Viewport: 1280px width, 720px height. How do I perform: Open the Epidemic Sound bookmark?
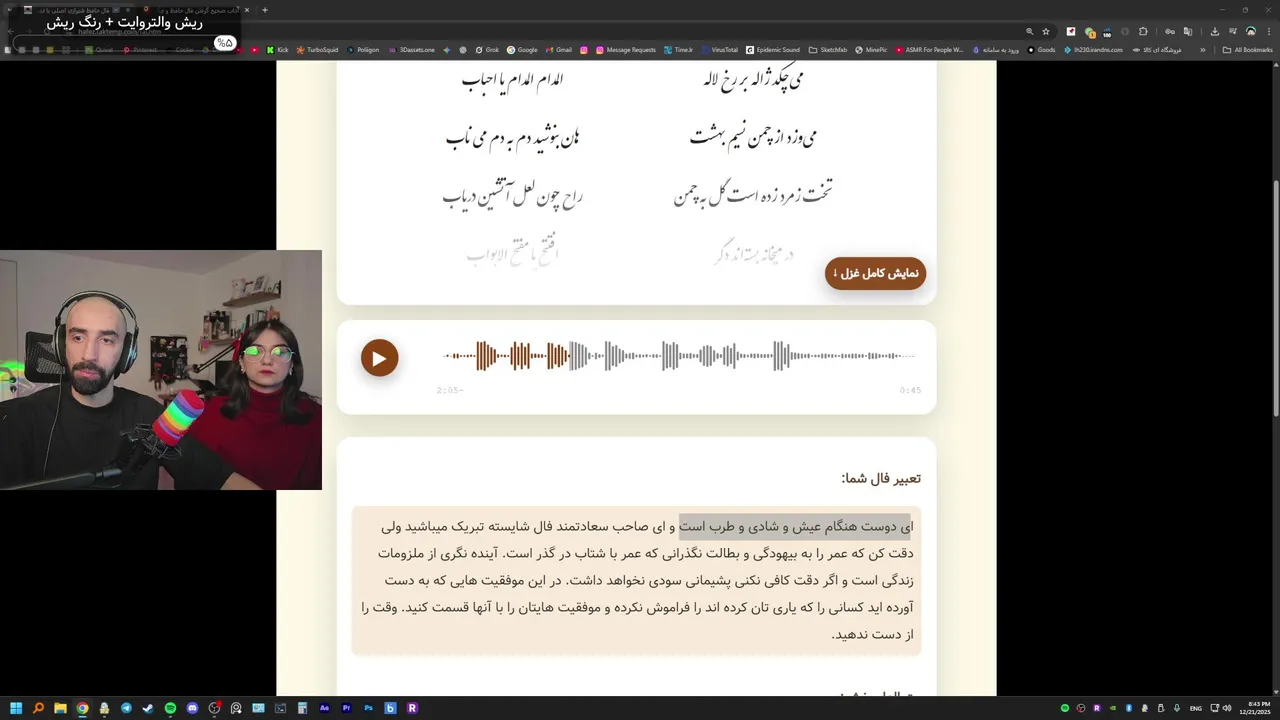point(772,50)
